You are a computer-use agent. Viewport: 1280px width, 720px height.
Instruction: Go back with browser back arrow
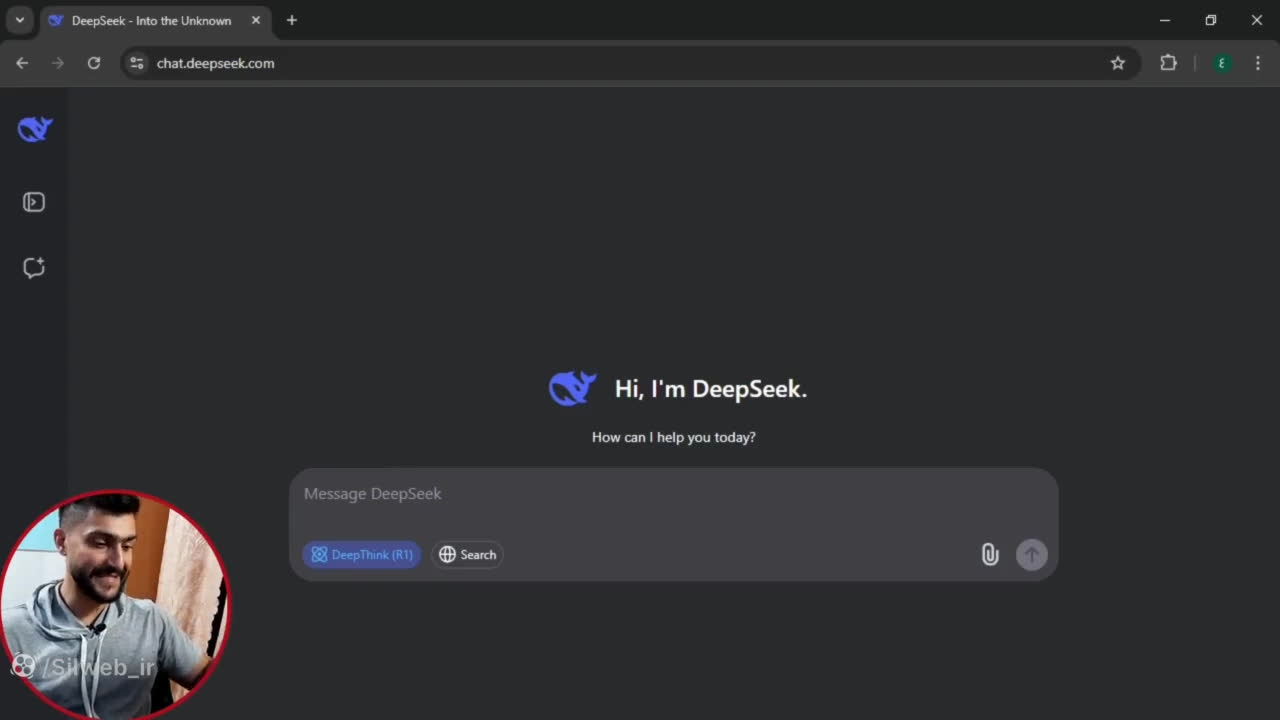pos(22,63)
